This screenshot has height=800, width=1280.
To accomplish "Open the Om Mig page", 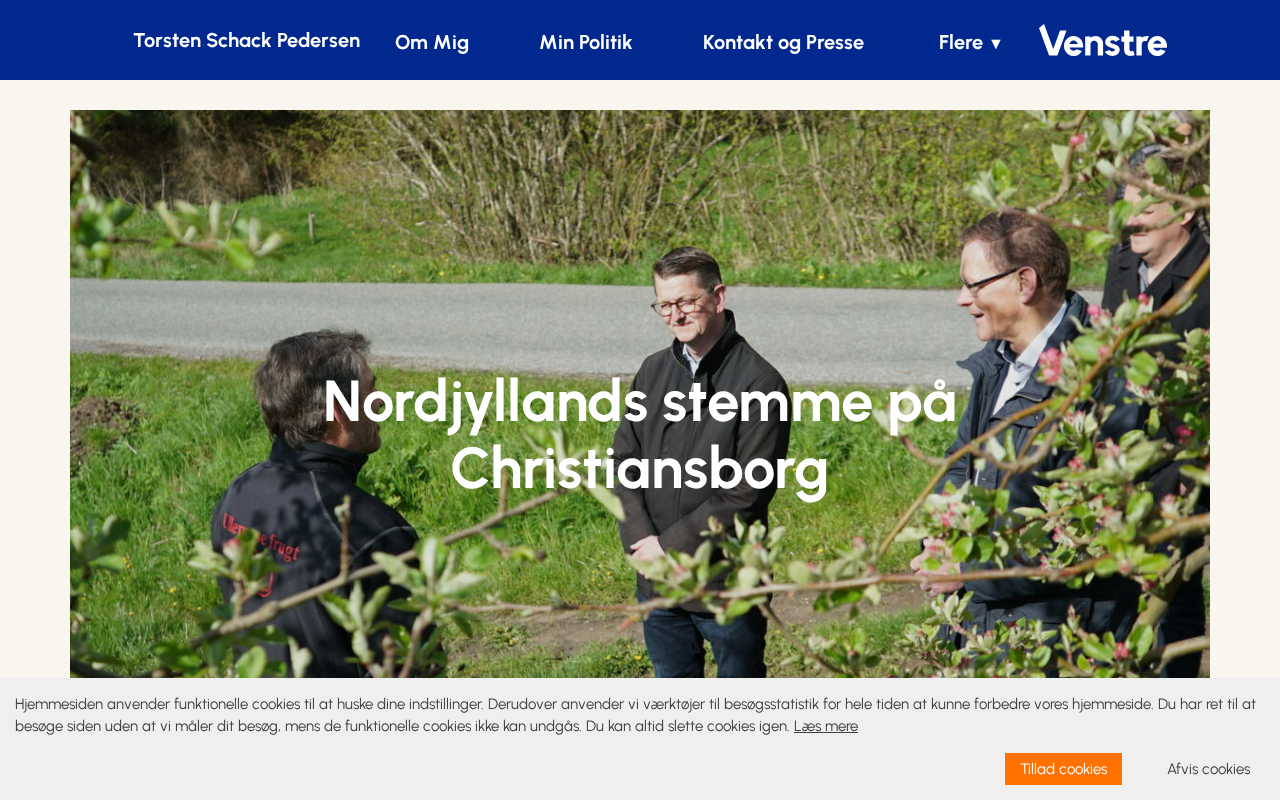I will [432, 42].
